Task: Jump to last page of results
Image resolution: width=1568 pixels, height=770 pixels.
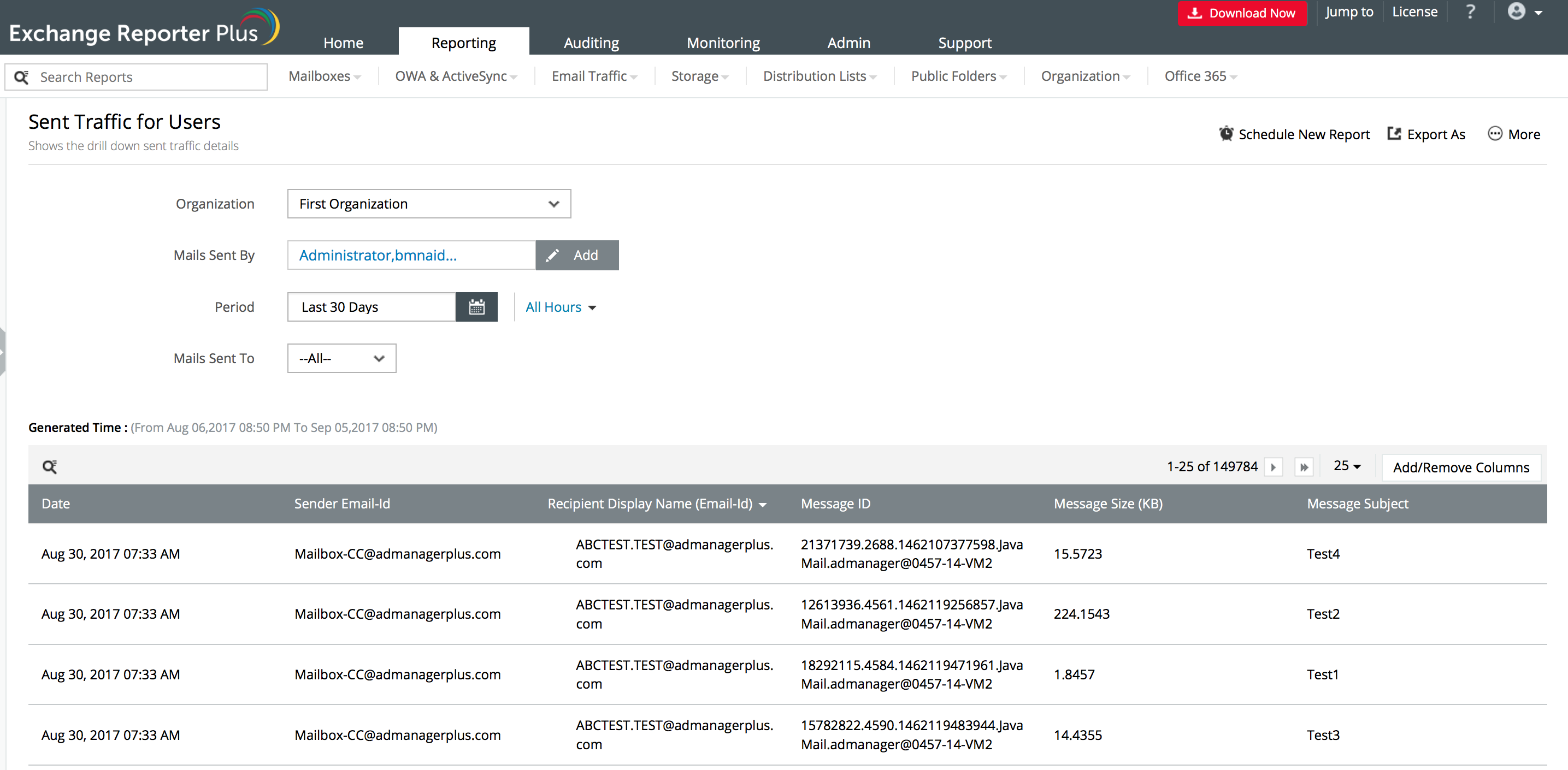Action: (1304, 467)
